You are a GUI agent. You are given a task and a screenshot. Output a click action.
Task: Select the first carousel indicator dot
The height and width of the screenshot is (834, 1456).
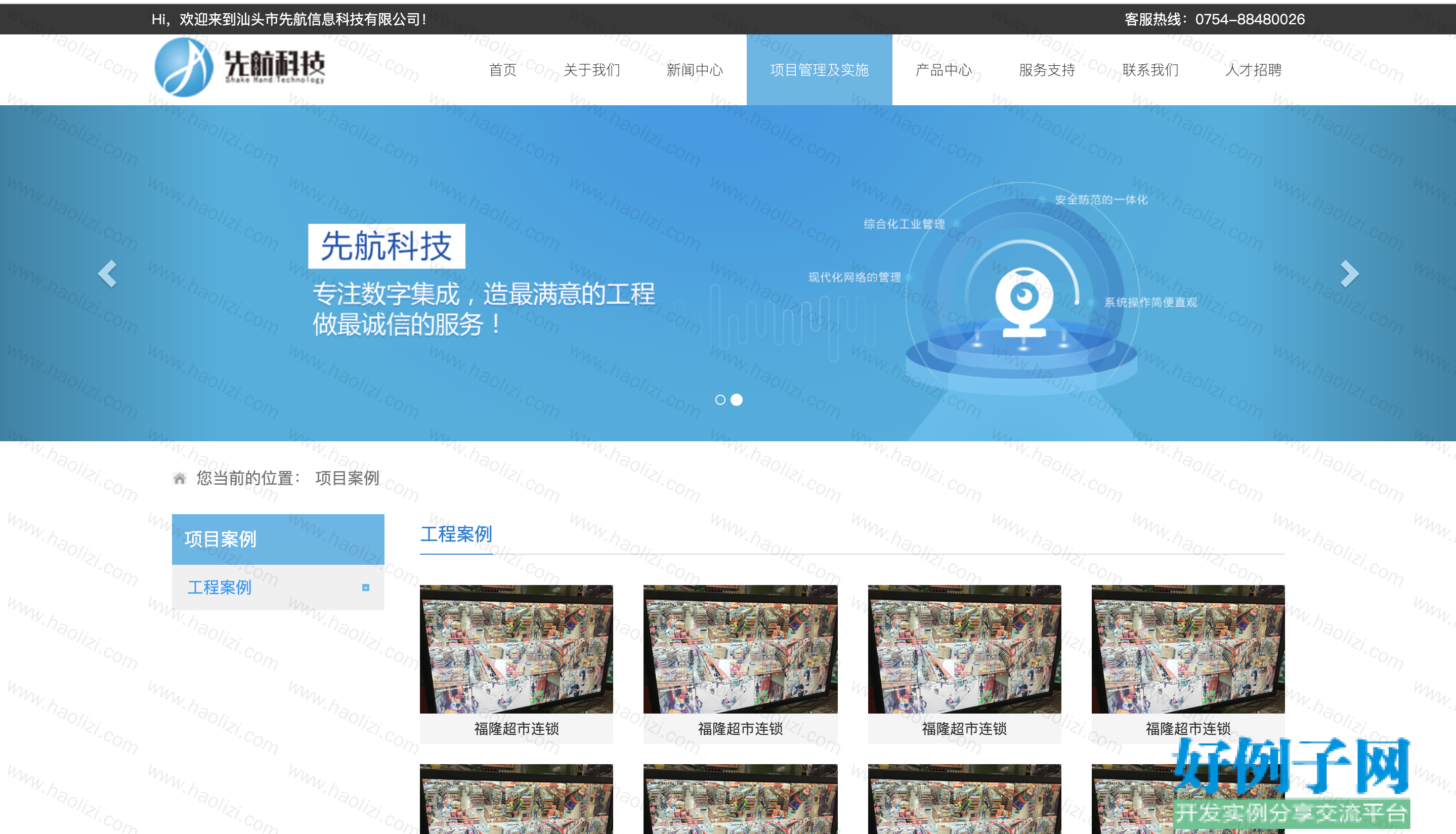point(720,400)
